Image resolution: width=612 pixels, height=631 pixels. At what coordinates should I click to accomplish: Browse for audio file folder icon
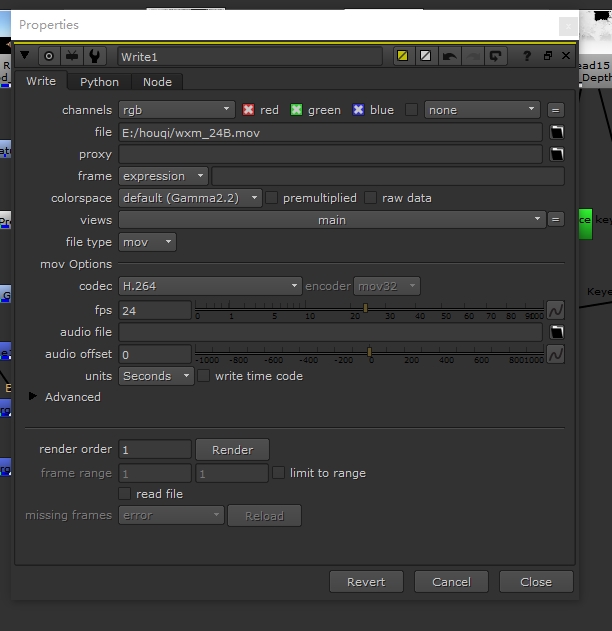click(557, 332)
